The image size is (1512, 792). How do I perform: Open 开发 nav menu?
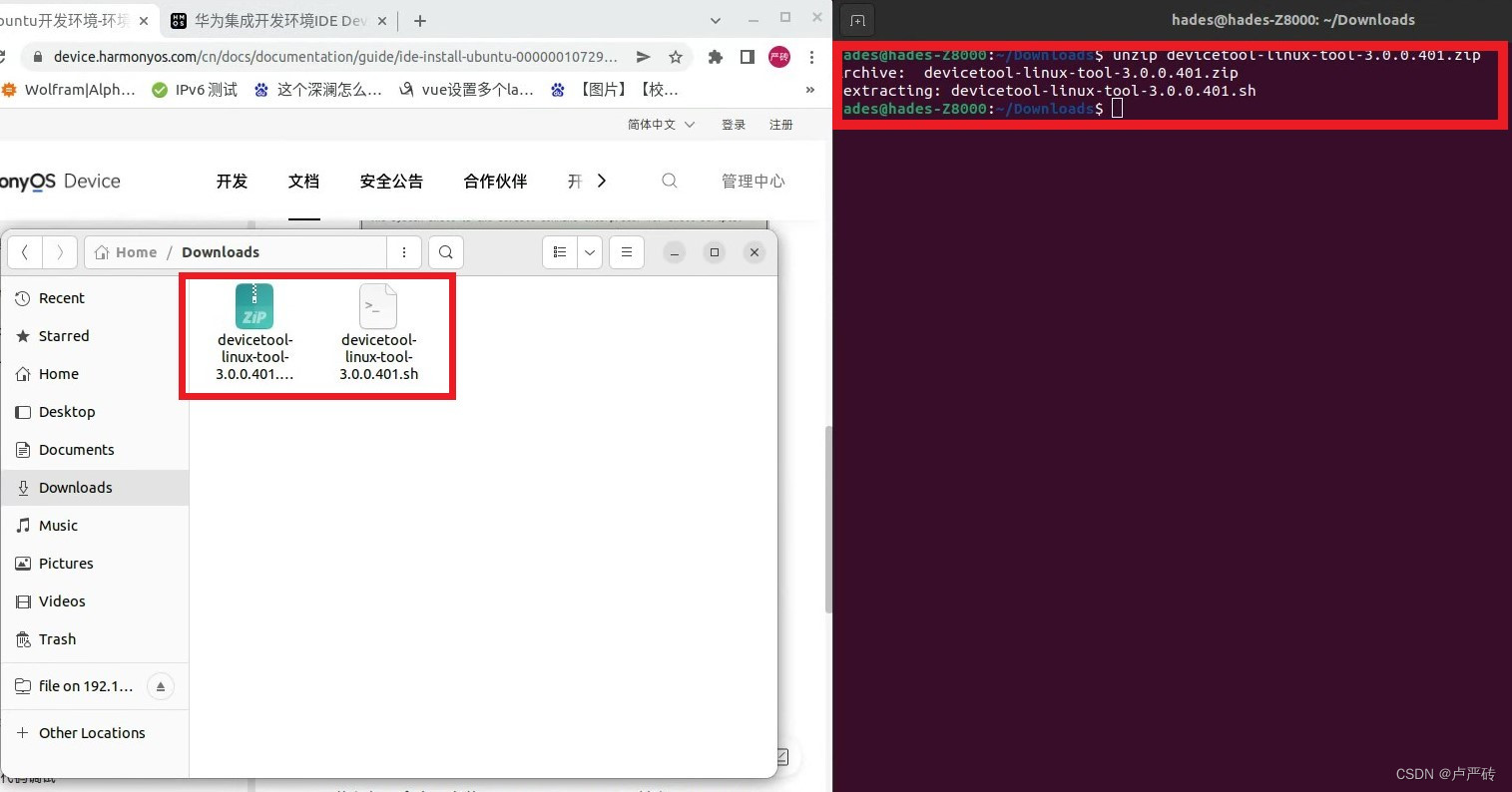pyautogui.click(x=232, y=181)
